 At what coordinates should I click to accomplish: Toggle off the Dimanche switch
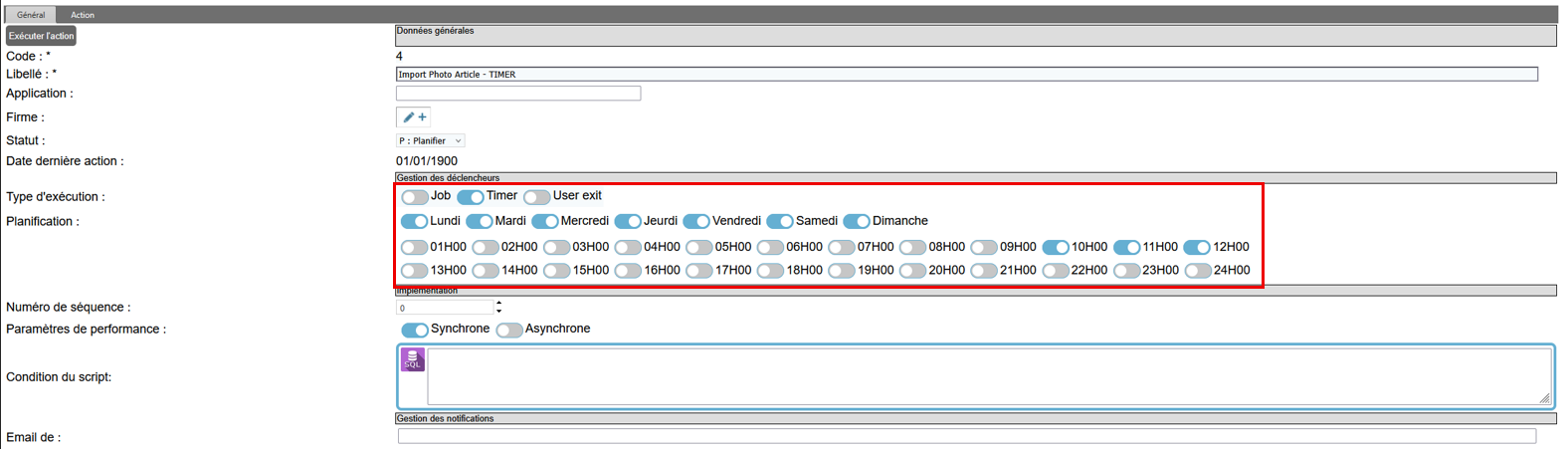(856, 221)
